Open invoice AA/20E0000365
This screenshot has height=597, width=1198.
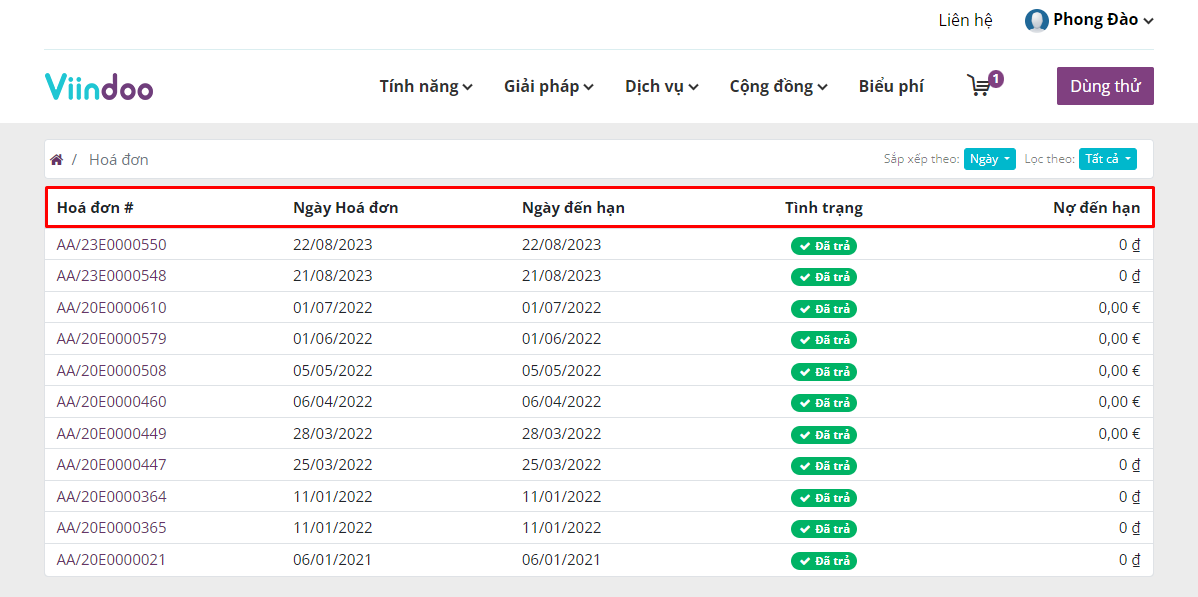pos(112,528)
